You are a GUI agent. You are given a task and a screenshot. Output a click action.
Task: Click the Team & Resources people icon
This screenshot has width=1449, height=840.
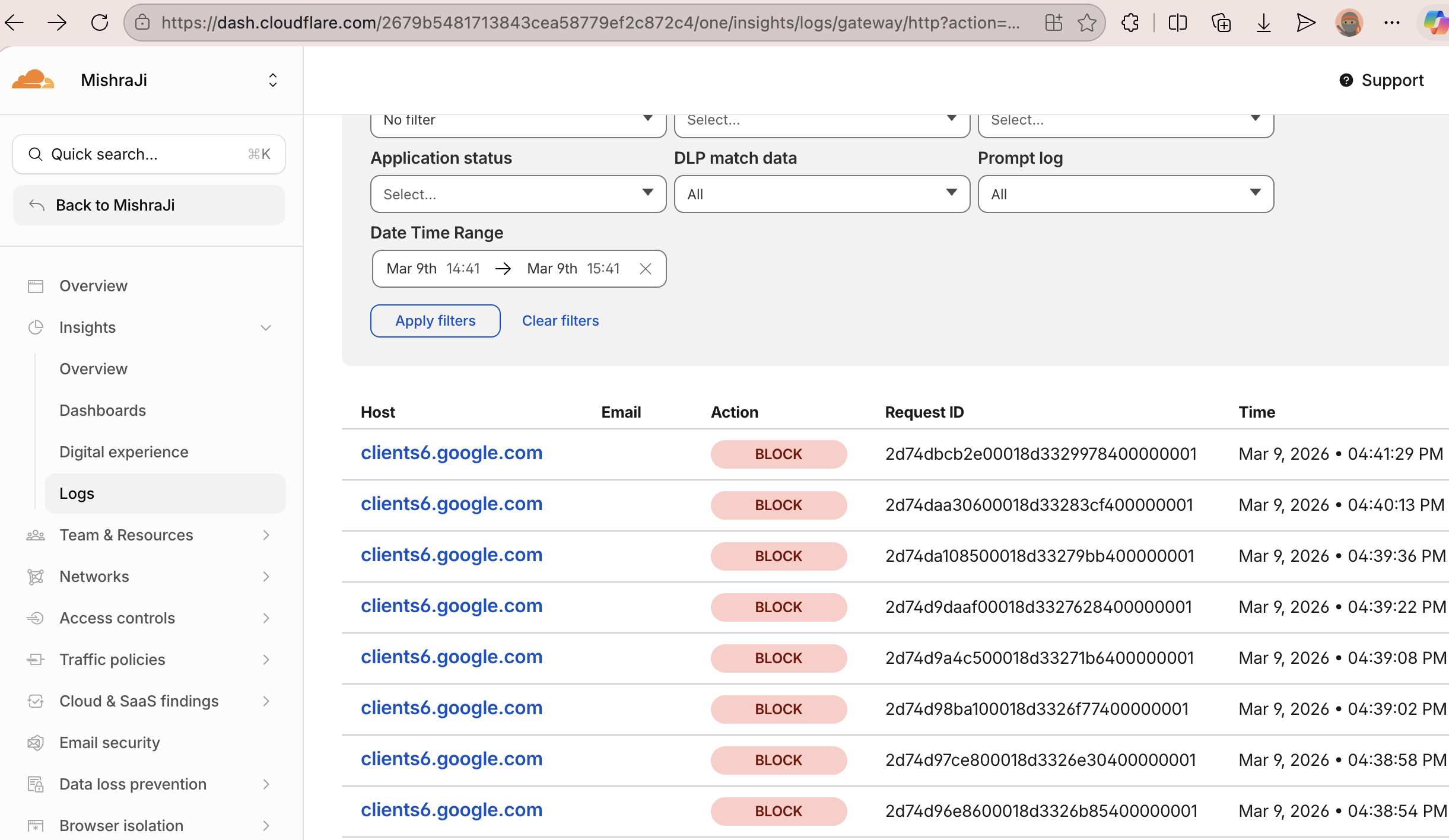tap(36, 534)
